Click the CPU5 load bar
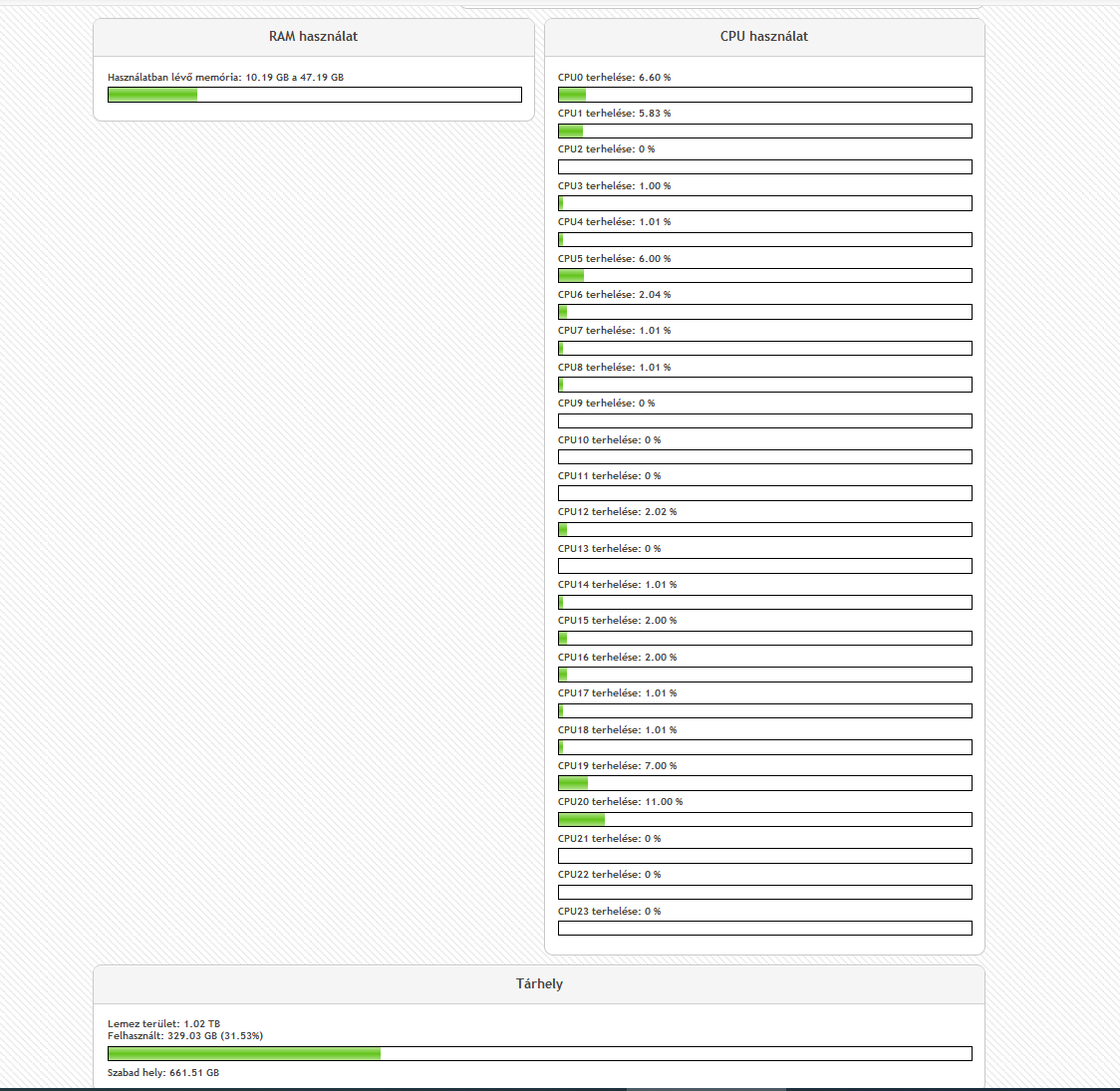1120x1091 pixels. 765,276
